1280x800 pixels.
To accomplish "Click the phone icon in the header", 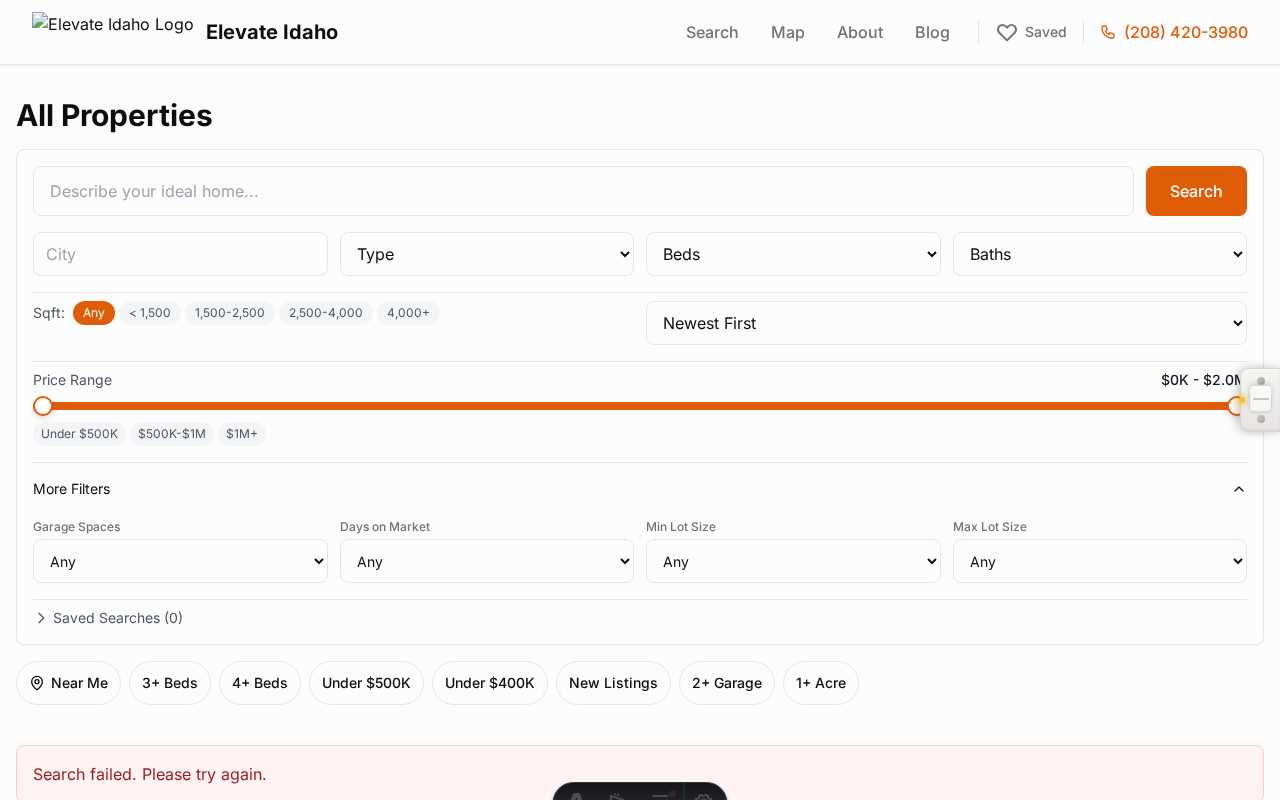I will (x=1107, y=32).
